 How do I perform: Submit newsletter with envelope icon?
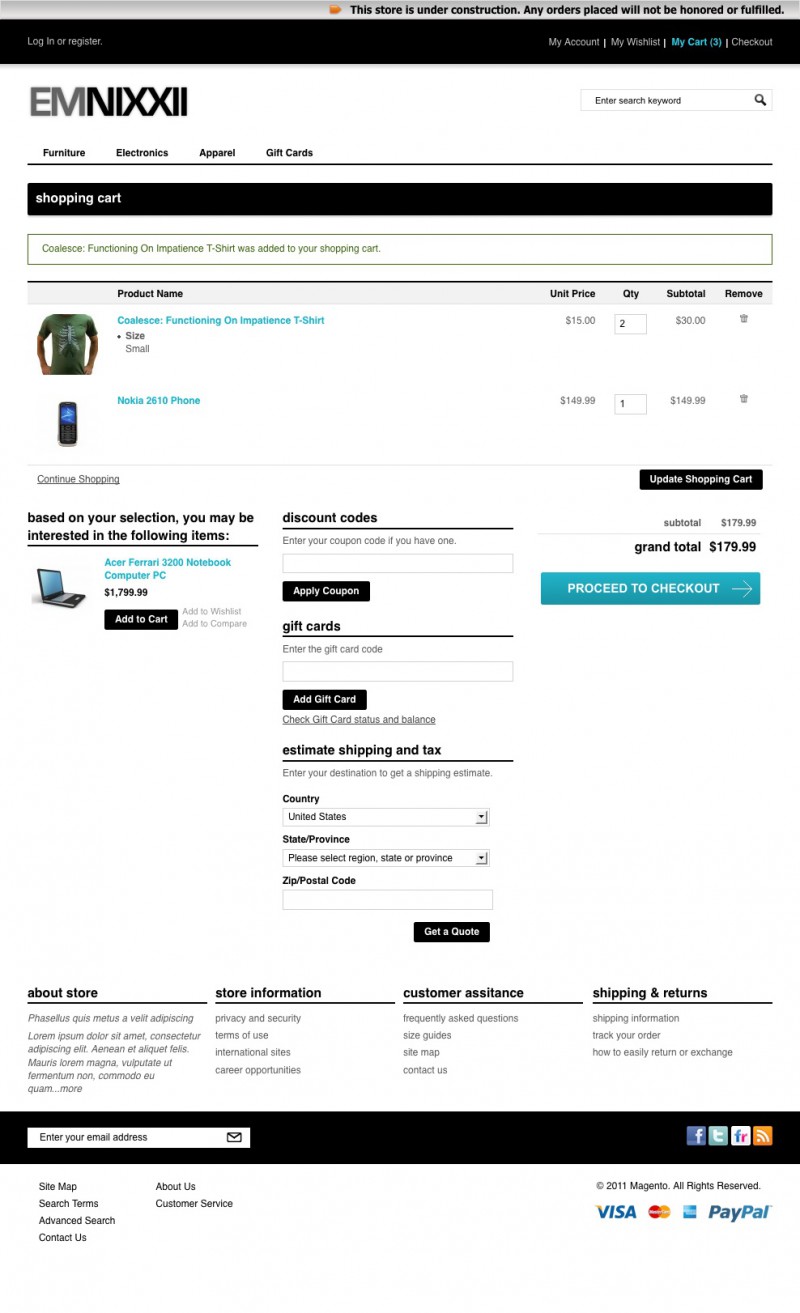click(234, 1137)
